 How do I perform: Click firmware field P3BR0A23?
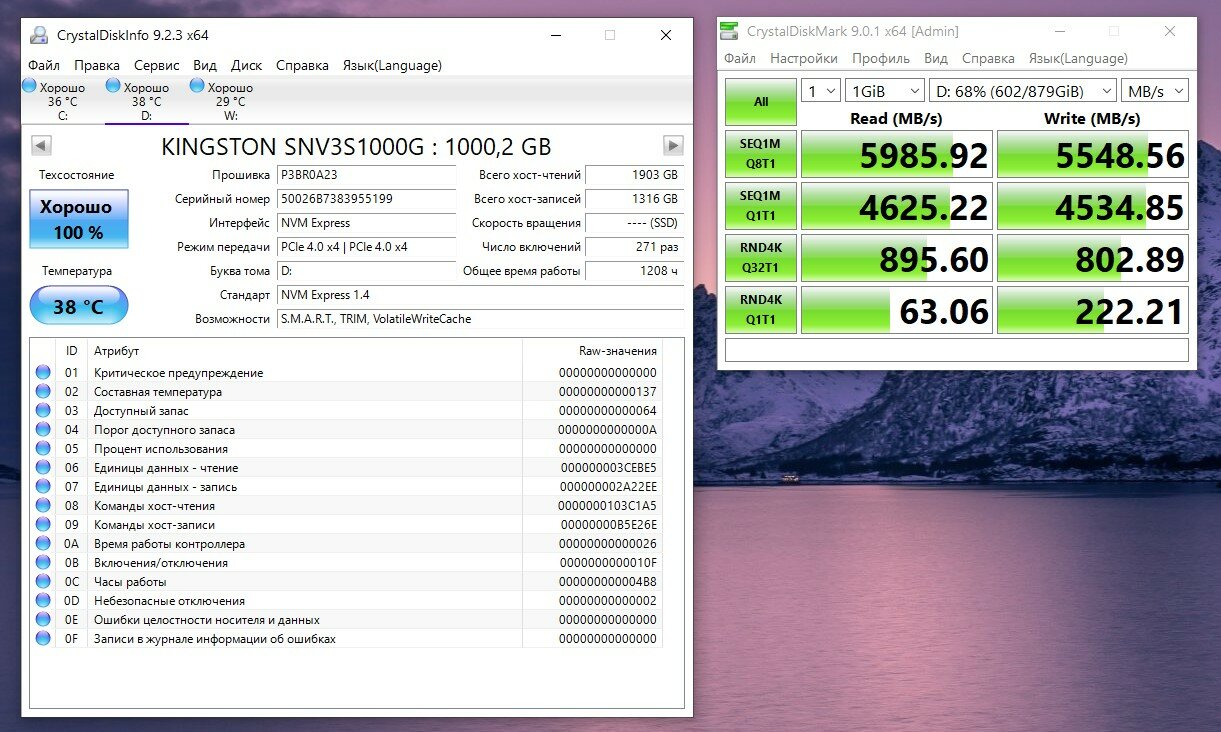click(x=365, y=175)
